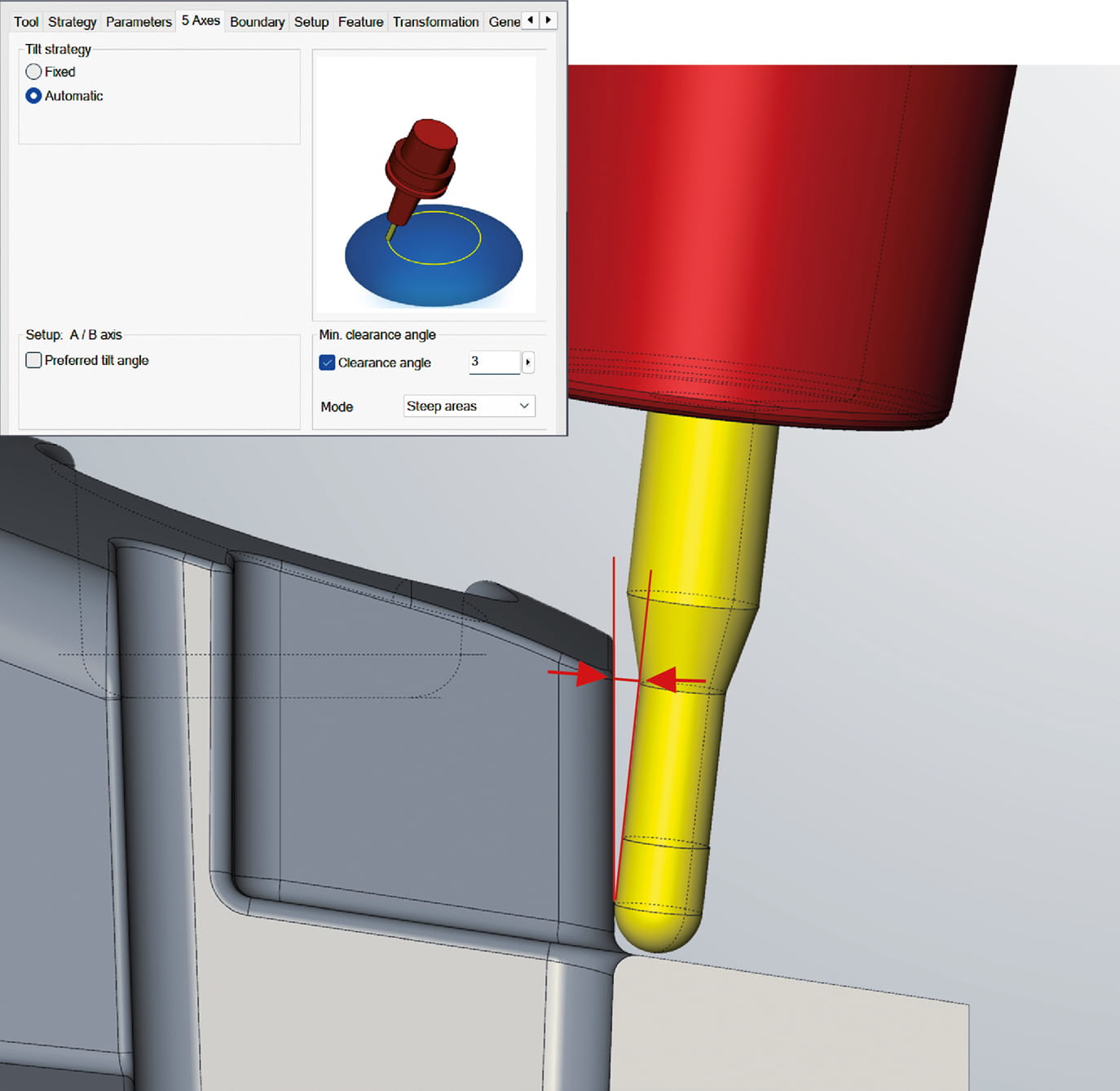This screenshot has width=1120, height=1091.
Task: Open the Tool tab
Action: [26, 22]
